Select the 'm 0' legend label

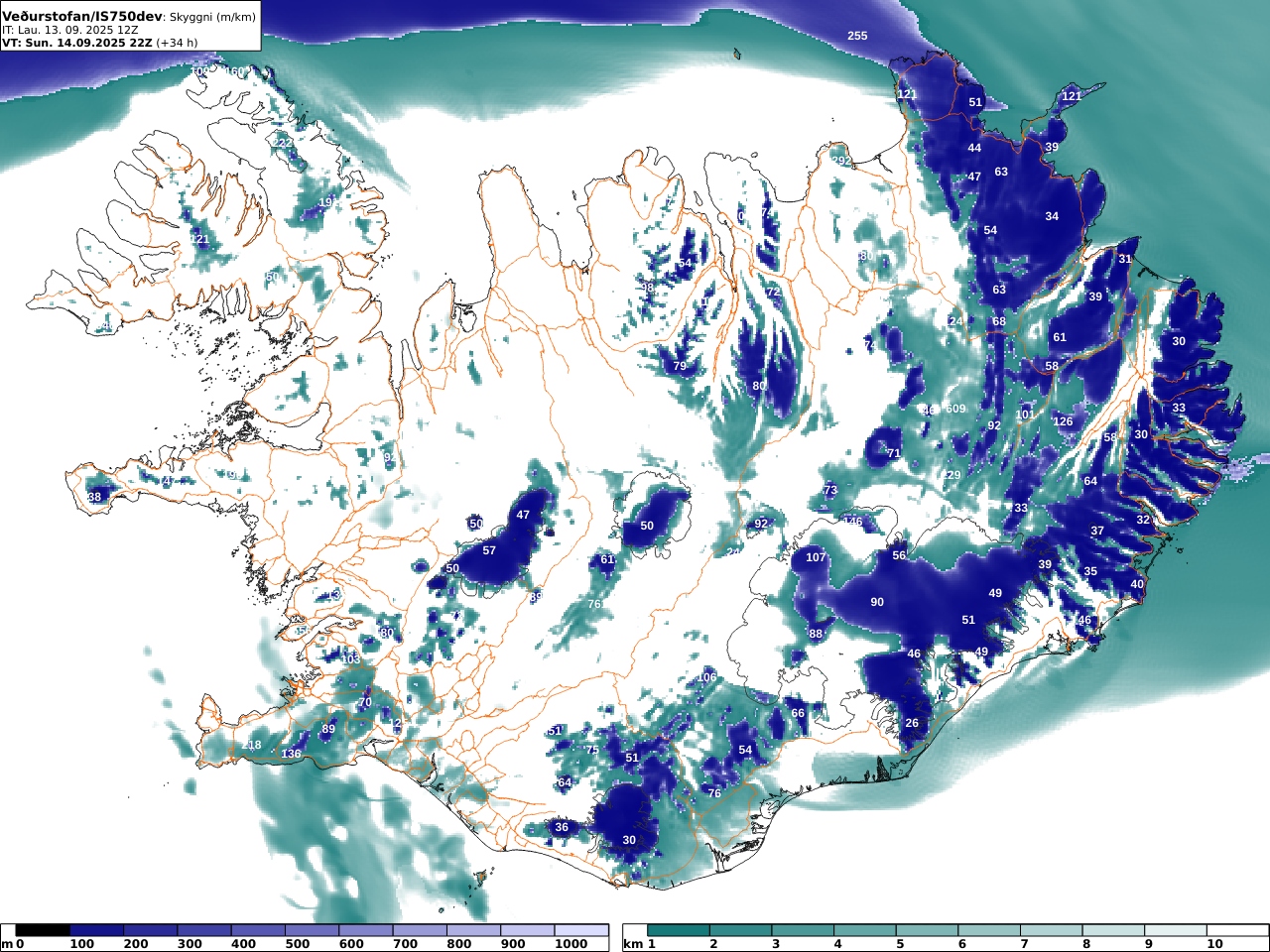coord(12,944)
